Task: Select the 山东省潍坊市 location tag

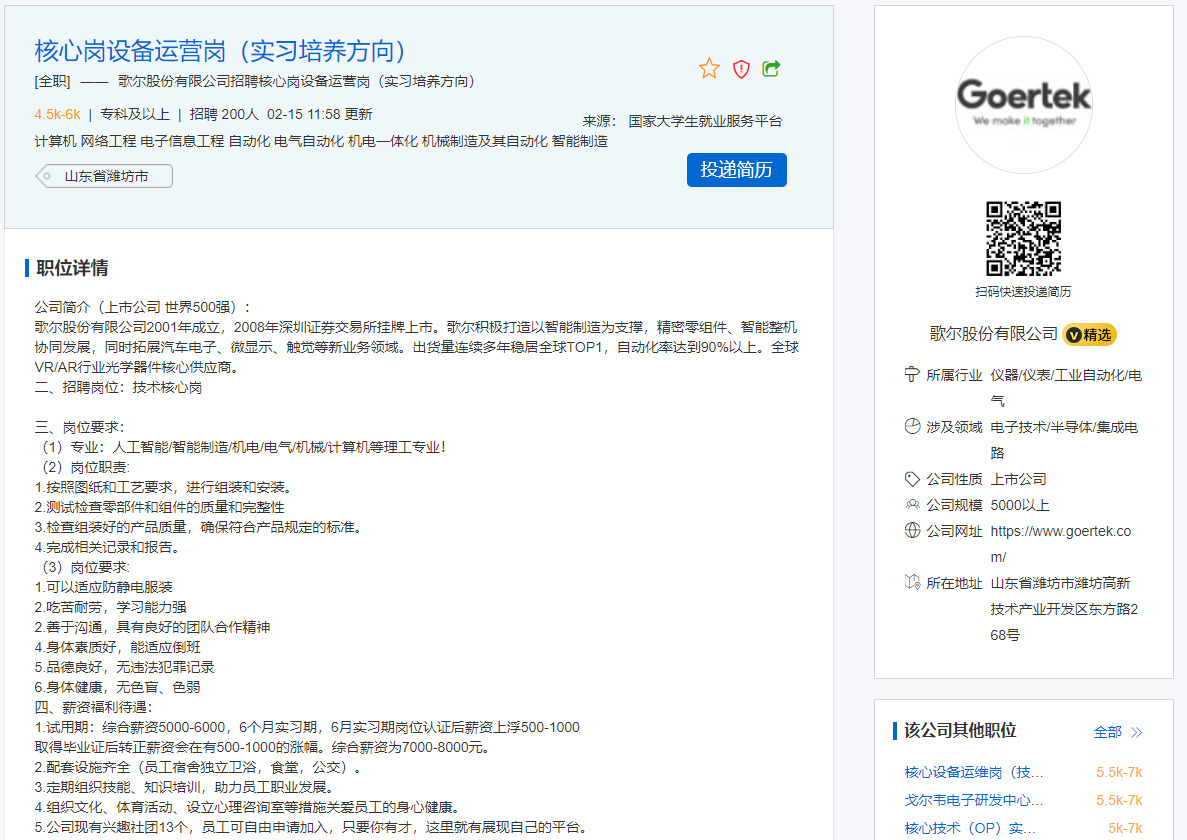Action: point(104,176)
